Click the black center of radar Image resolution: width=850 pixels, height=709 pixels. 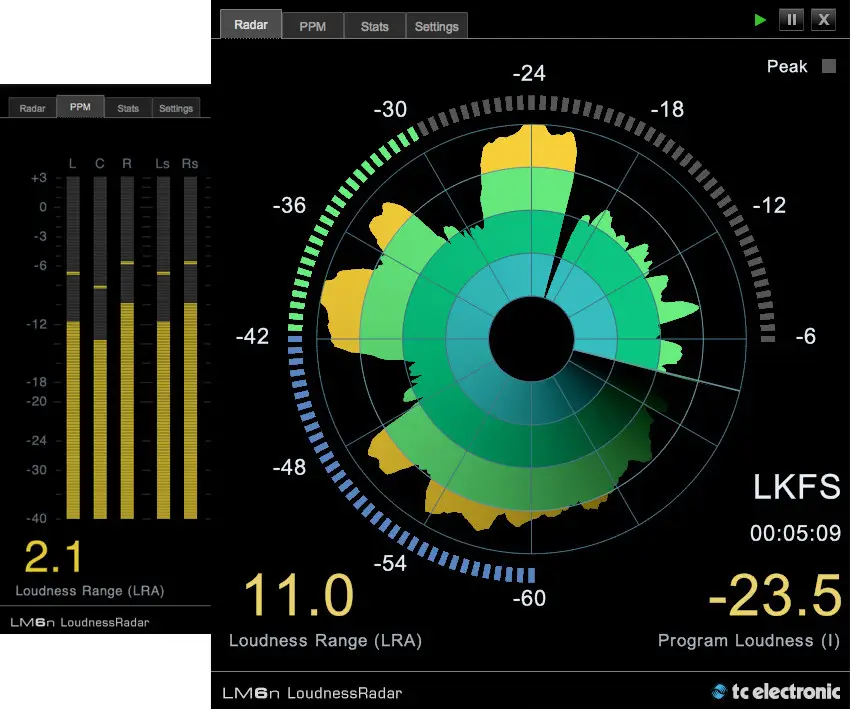click(531, 339)
